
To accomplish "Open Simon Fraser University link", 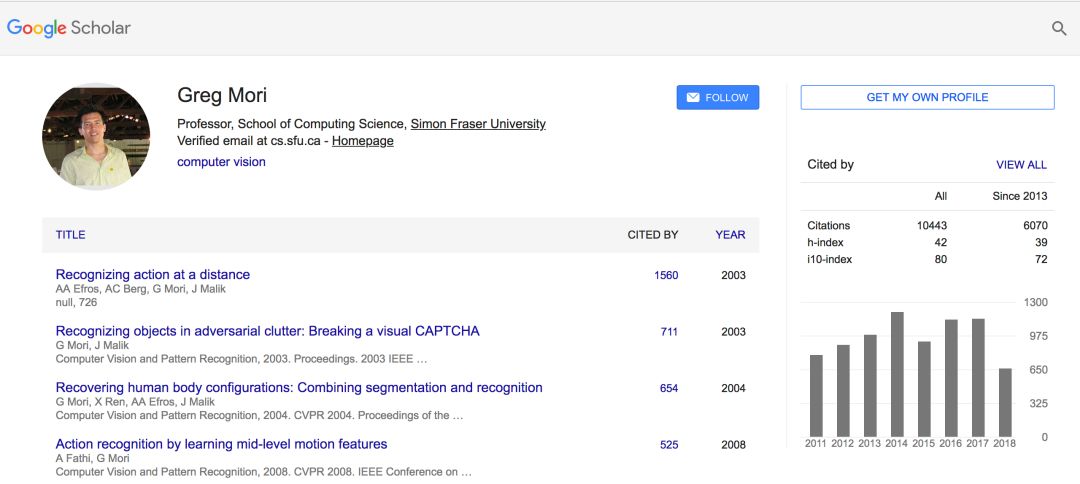I will 478,124.
